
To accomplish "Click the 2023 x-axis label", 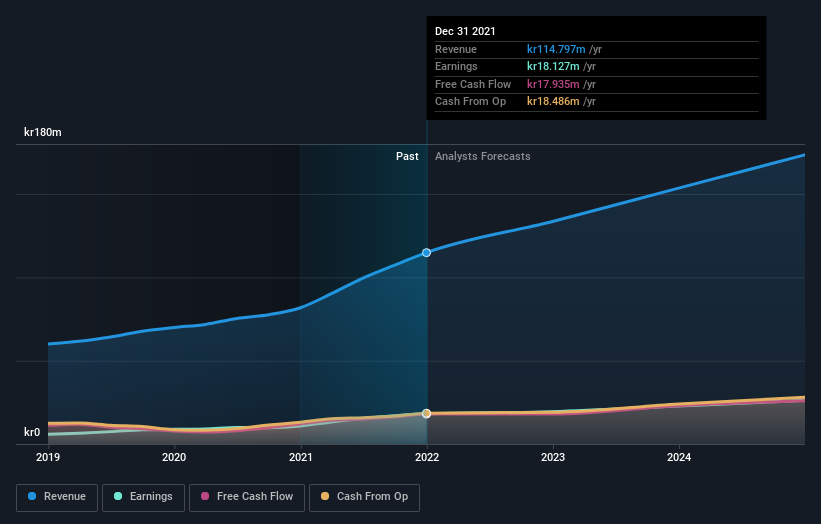I will tap(553, 457).
